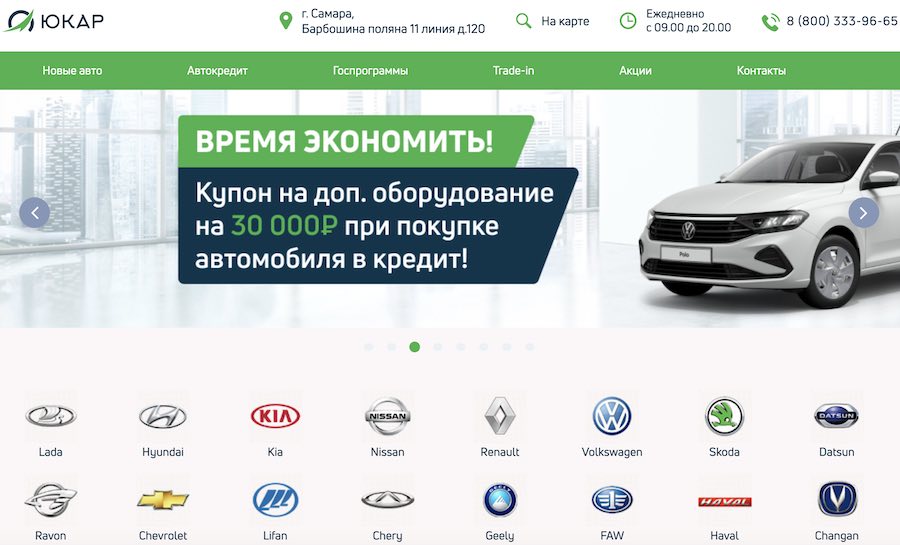
Task: Select the sixth carousel dot
Action: [x=484, y=347]
